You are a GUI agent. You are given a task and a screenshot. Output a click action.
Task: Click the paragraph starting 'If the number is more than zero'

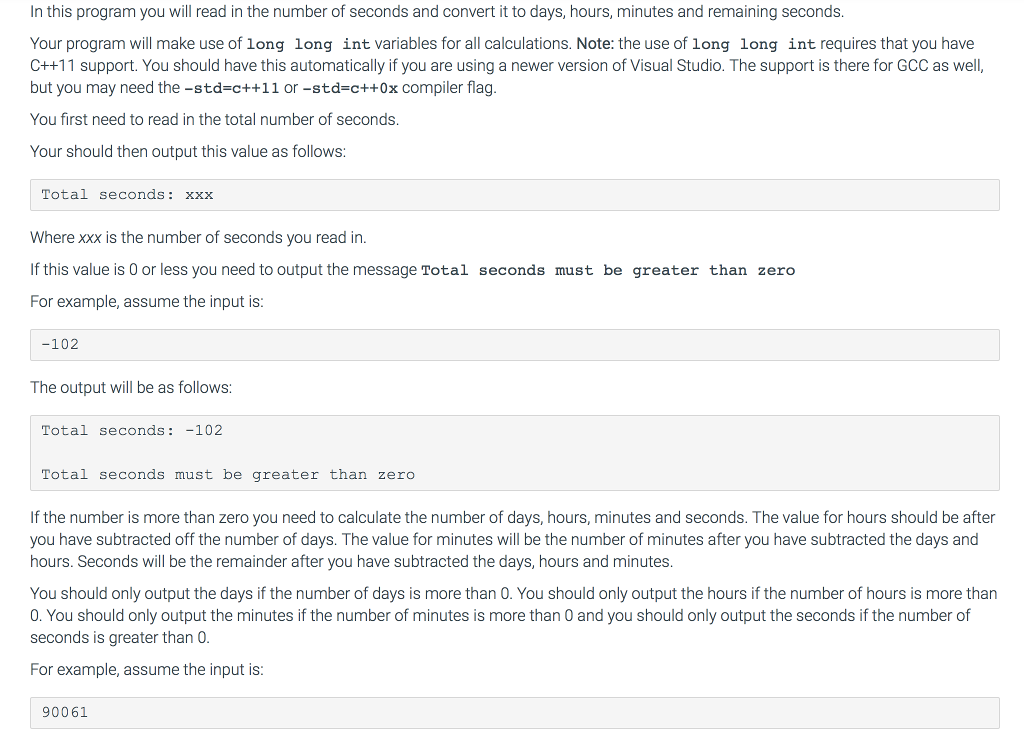point(513,540)
